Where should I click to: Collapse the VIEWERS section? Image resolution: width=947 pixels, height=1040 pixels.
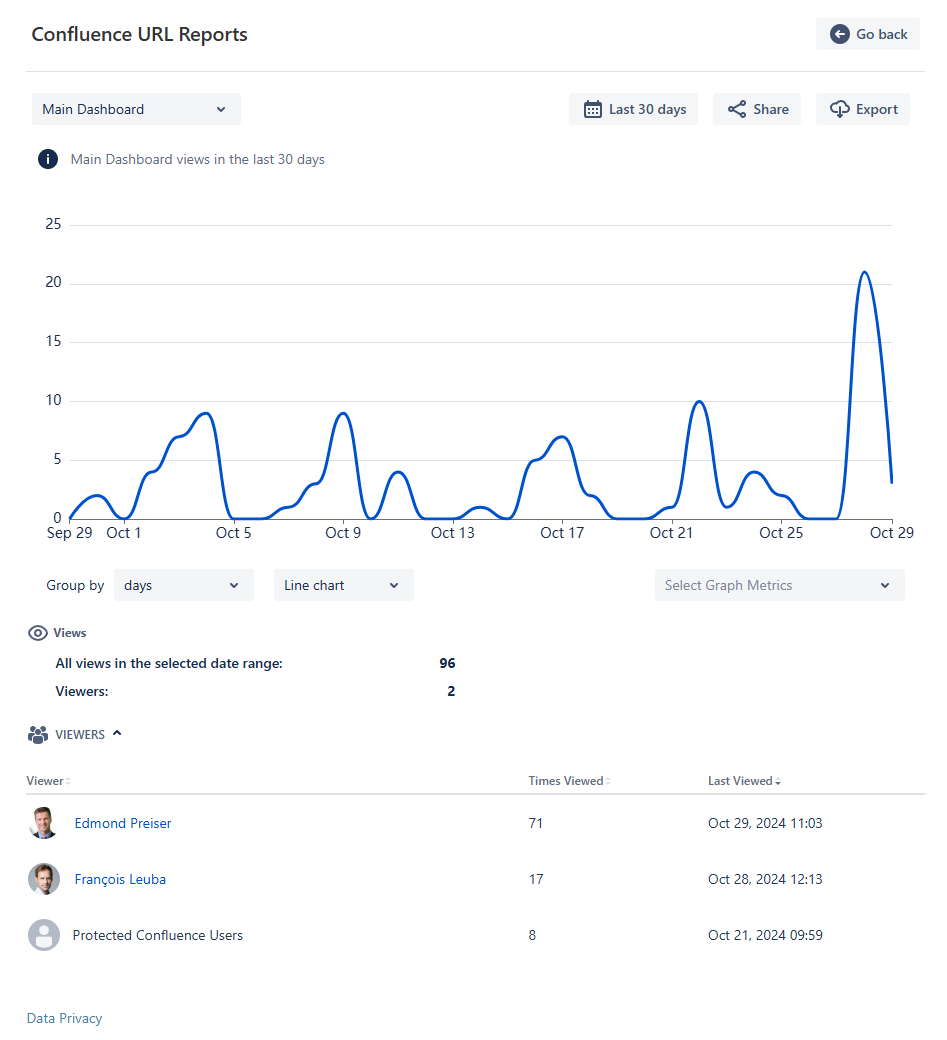[117, 734]
